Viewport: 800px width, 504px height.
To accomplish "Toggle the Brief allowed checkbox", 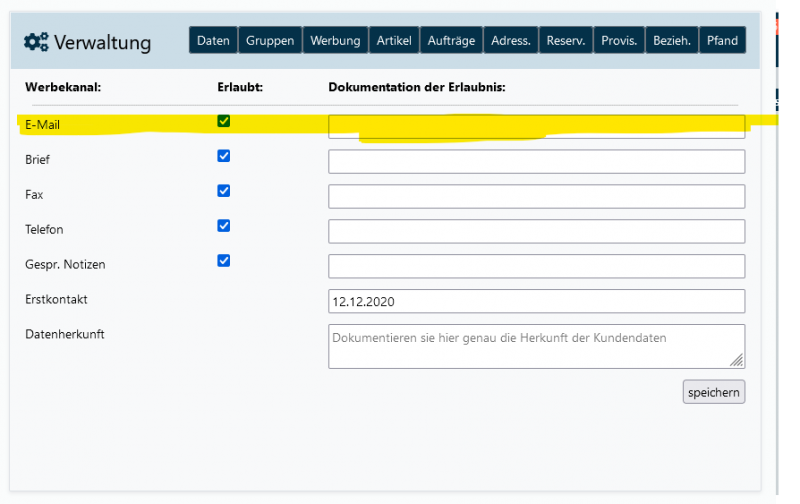I will (x=224, y=156).
